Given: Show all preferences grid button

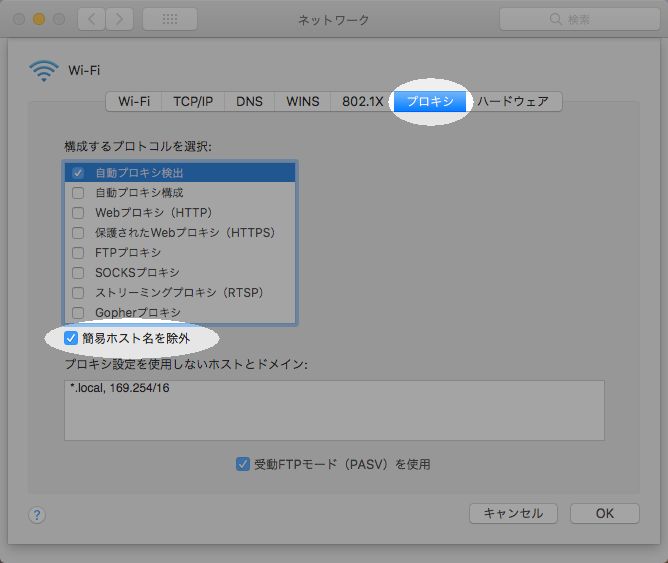Looking at the screenshot, I should [170, 19].
